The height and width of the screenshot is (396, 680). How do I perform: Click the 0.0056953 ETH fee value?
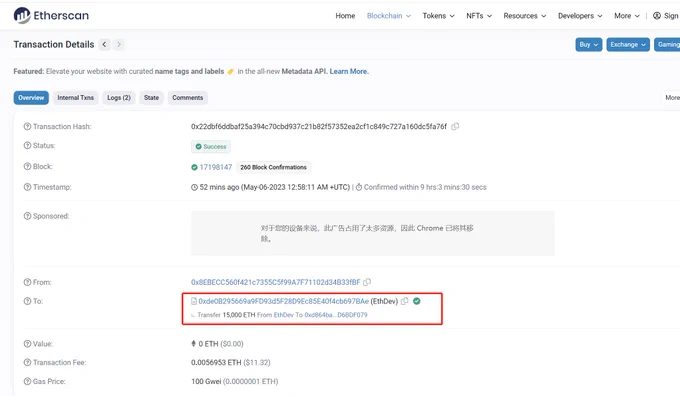(x=216, y=362)
